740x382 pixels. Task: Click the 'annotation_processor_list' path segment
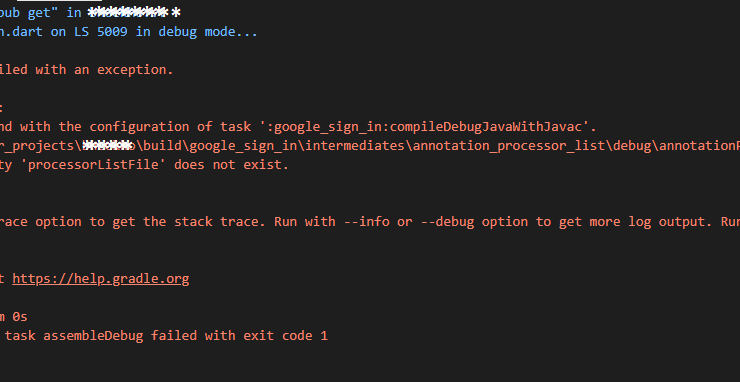click(509, 146)
